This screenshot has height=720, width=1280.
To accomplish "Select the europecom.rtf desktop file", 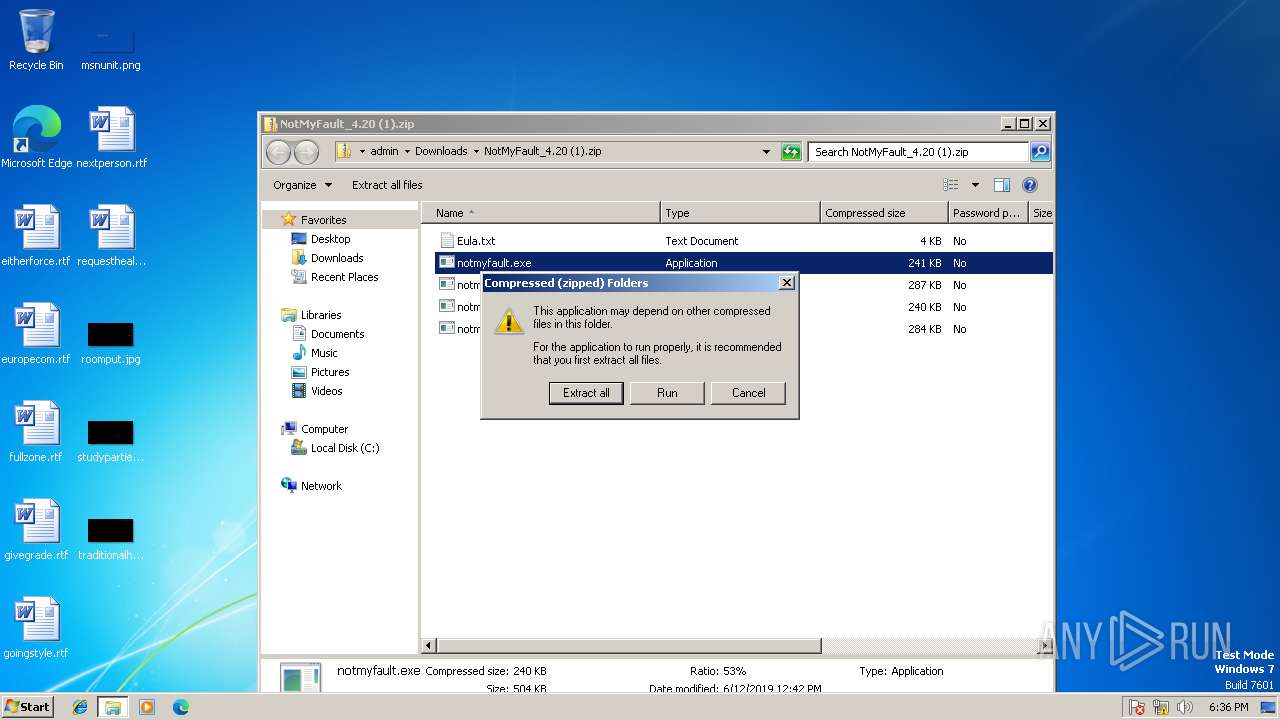I will (36, 334).
